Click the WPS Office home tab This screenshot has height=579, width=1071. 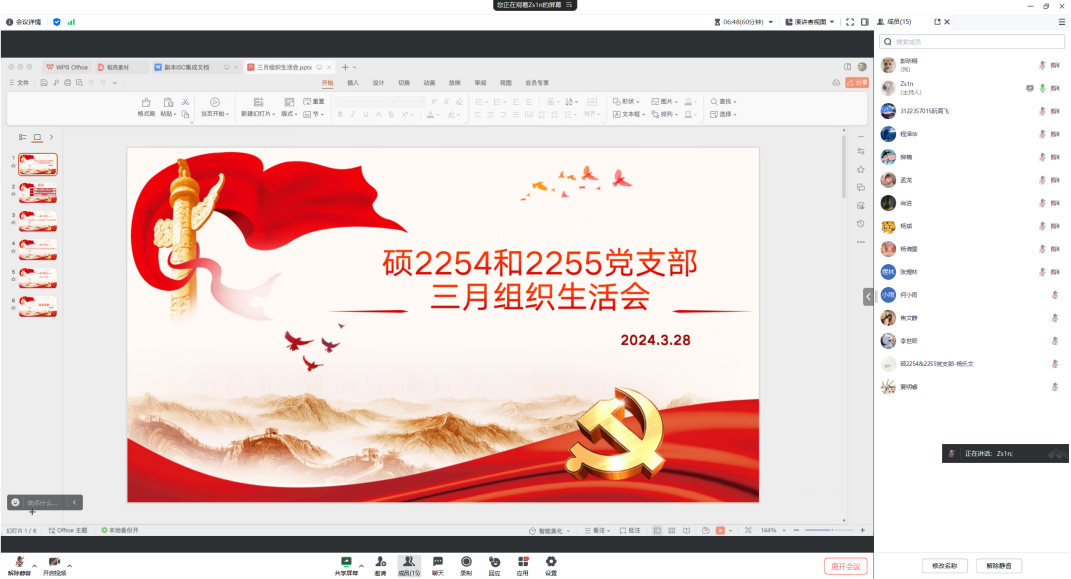click(x=68, y=67)
